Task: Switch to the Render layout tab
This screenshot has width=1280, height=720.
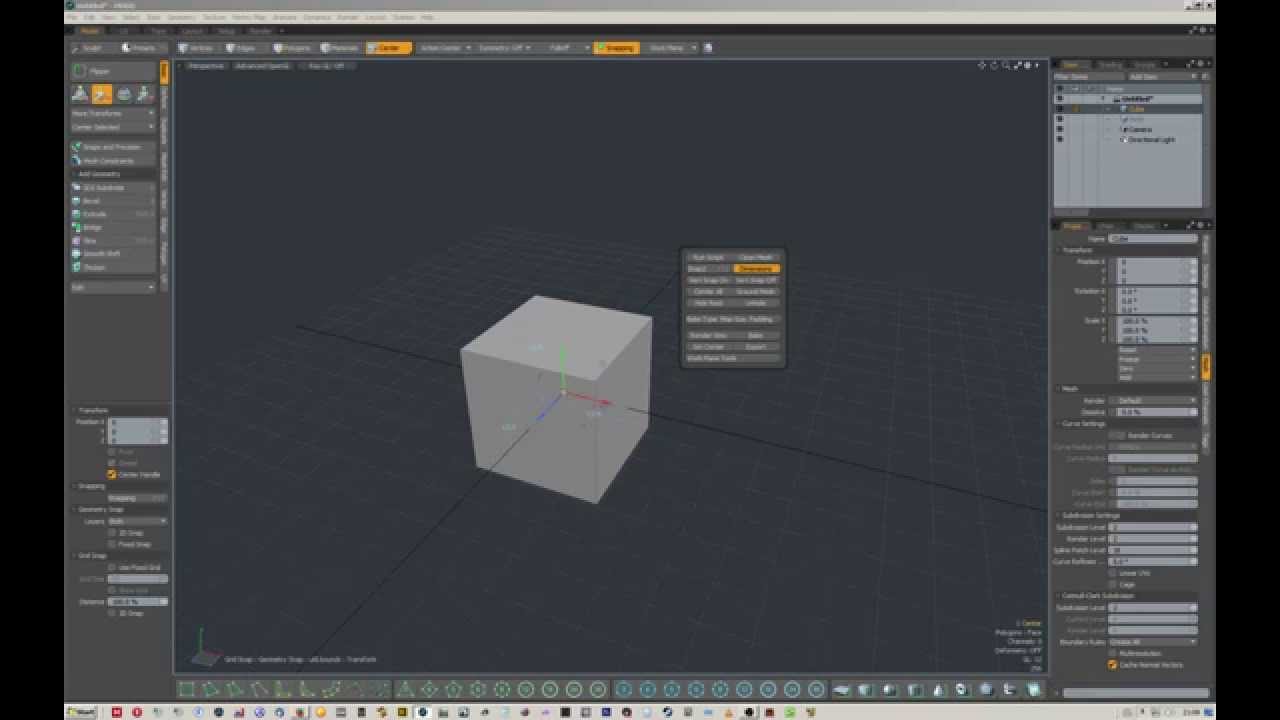Action: [x=261, y=31]
